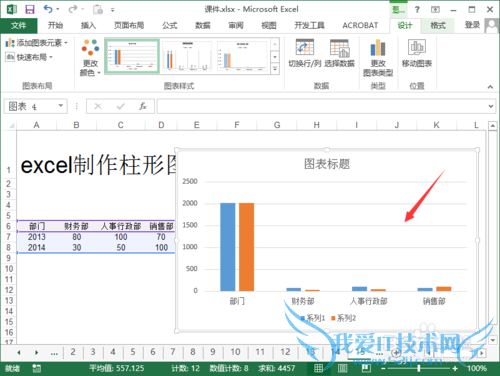Click the formula bar cancel X icon
Image resolution: width=500 pixels, height=376 pixels.
(x=98, y=106)
